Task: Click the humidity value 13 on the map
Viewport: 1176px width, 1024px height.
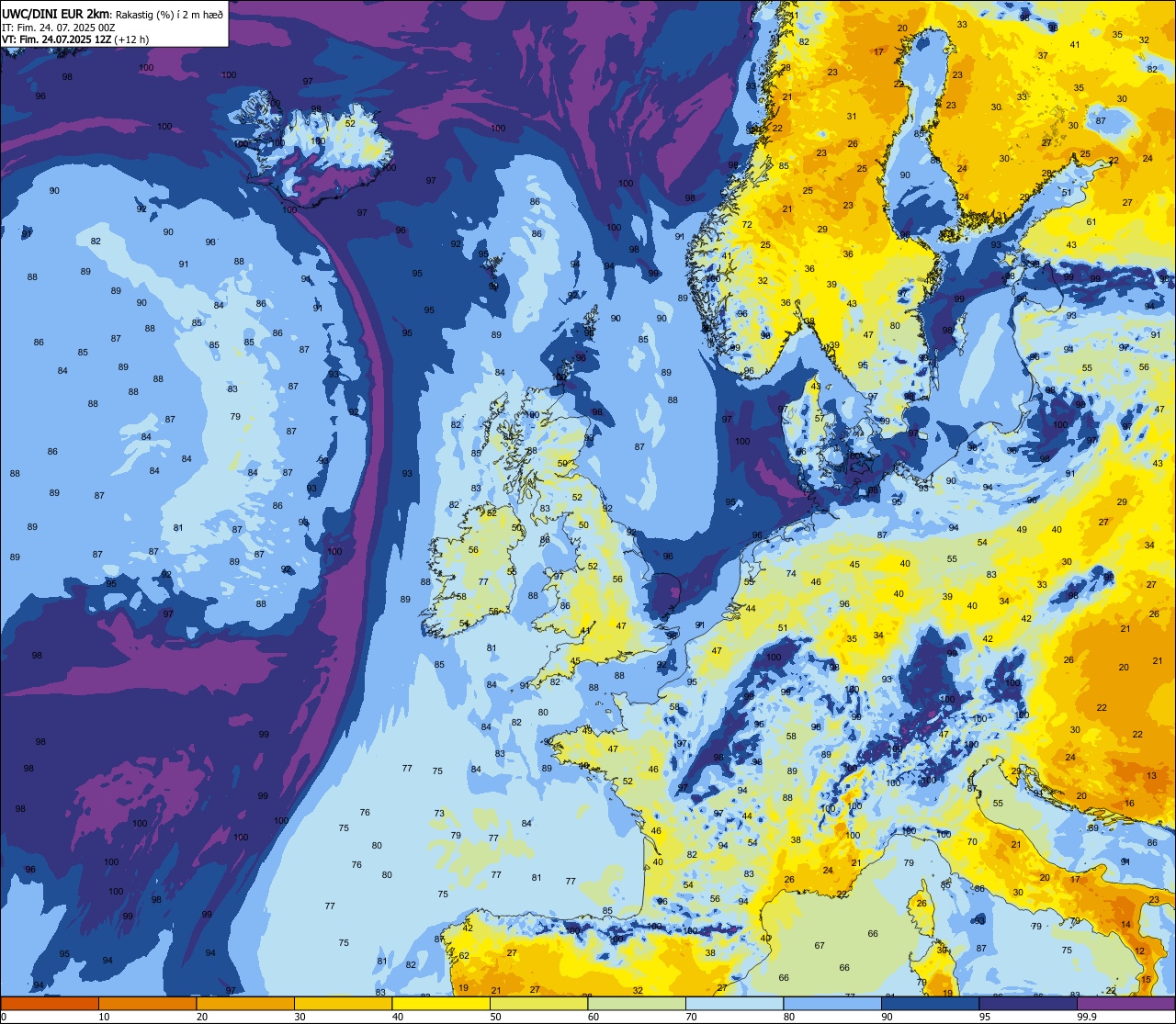Action: (x=1152, y=776)
